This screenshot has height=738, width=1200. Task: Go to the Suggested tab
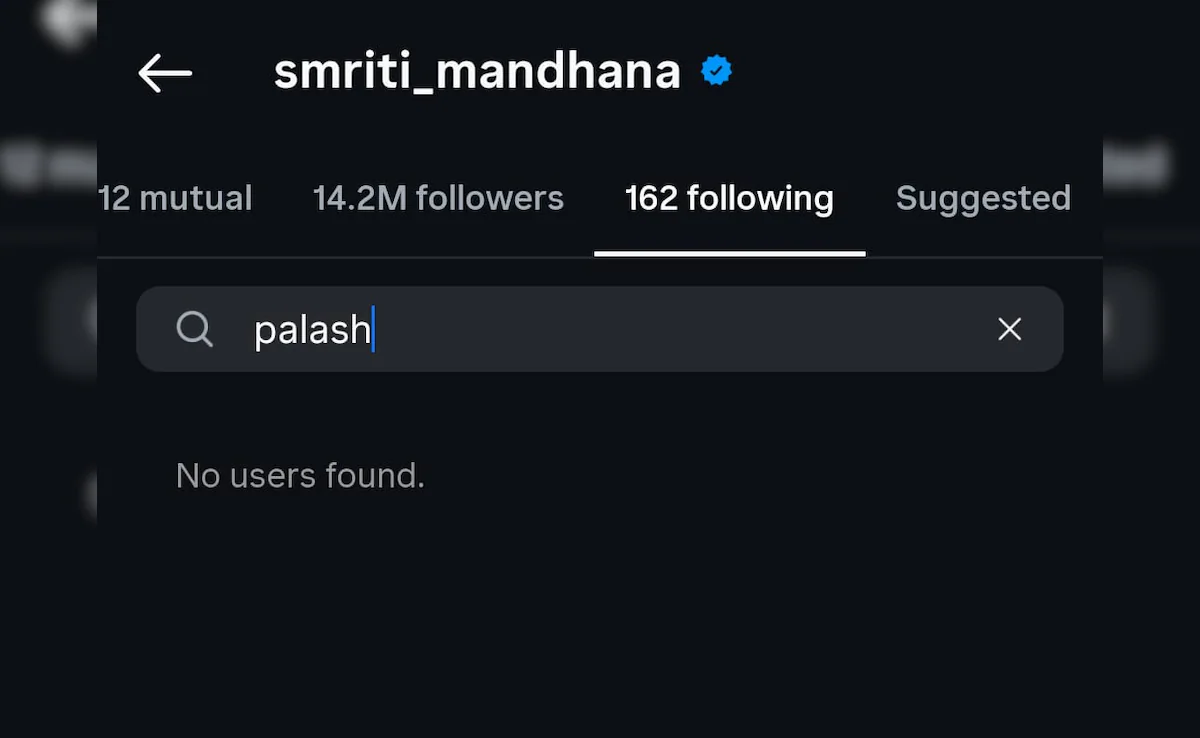pos(983,198)
